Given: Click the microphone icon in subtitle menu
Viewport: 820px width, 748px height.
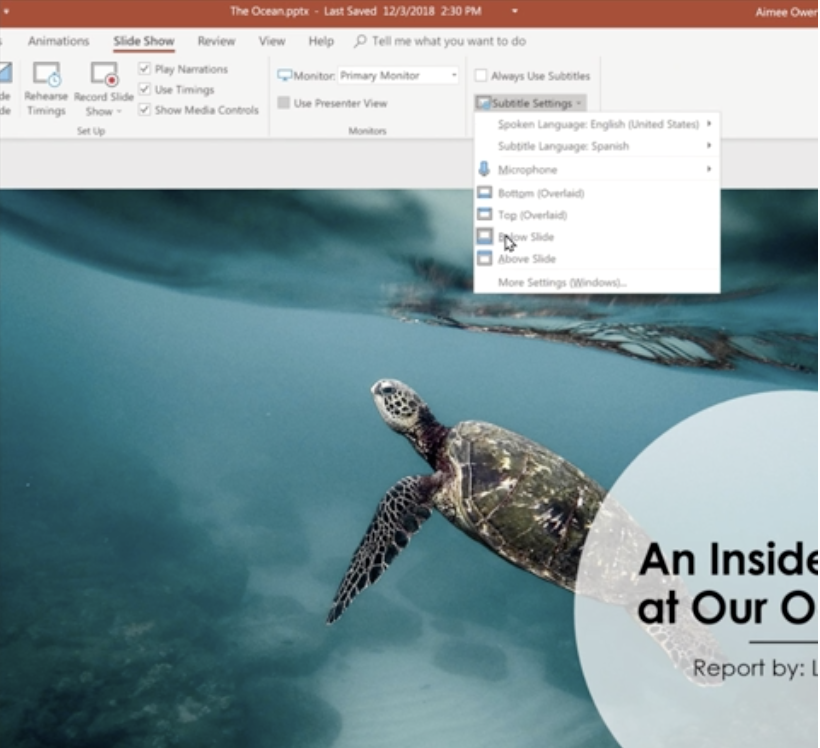Looking at the screenshot, I should (484, 169).
